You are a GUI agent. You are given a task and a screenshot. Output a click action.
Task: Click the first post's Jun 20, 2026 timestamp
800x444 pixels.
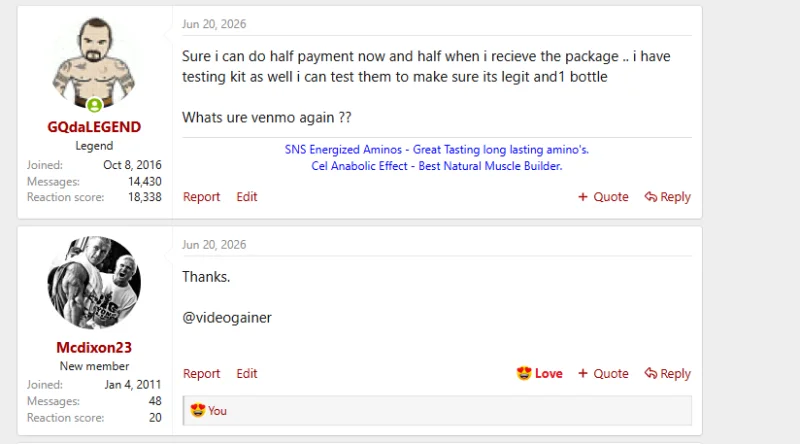(214, 24)
